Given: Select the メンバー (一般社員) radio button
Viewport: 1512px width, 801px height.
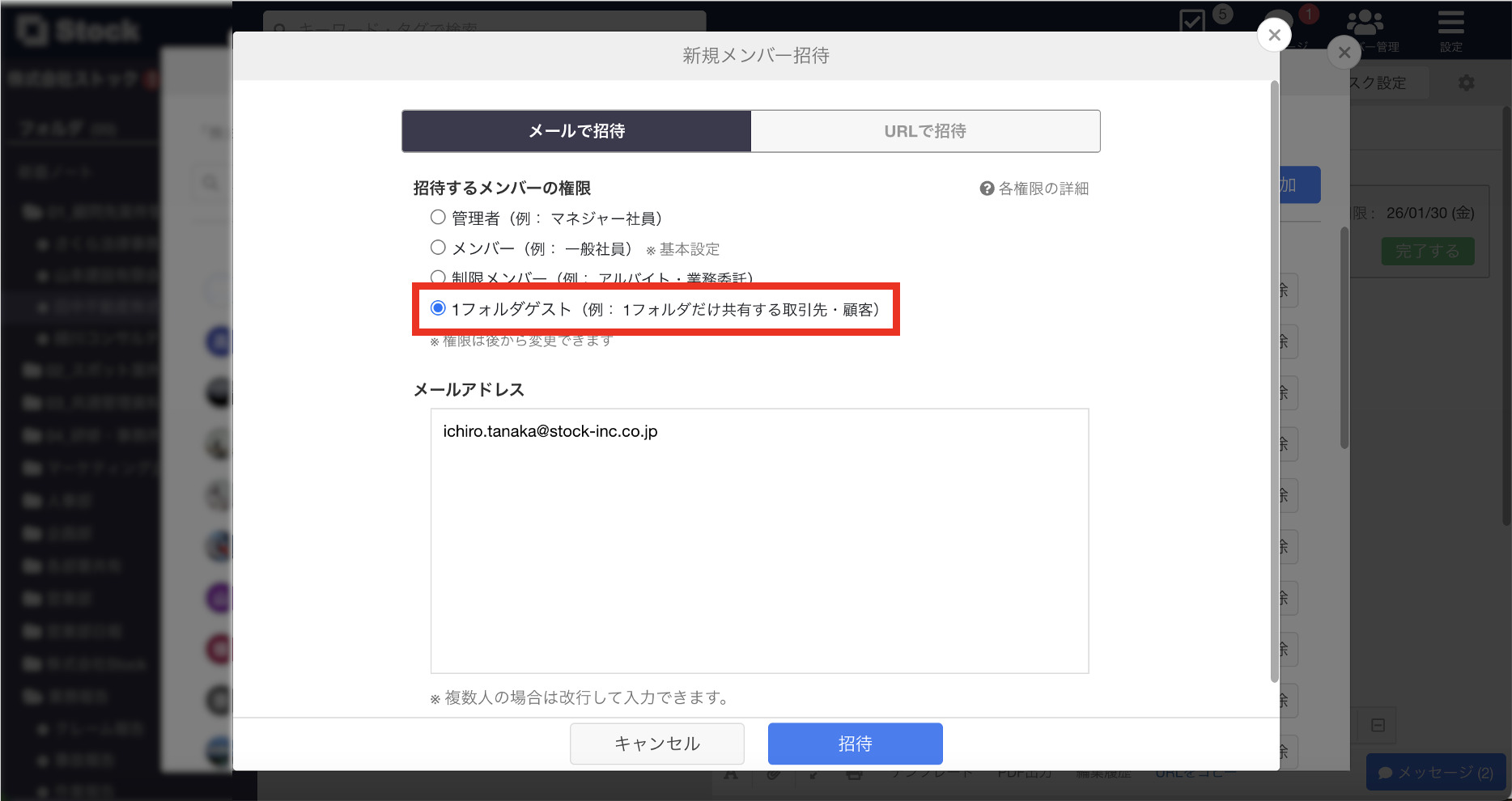Looking at the screenshot, I should click(x=438, y=247).
